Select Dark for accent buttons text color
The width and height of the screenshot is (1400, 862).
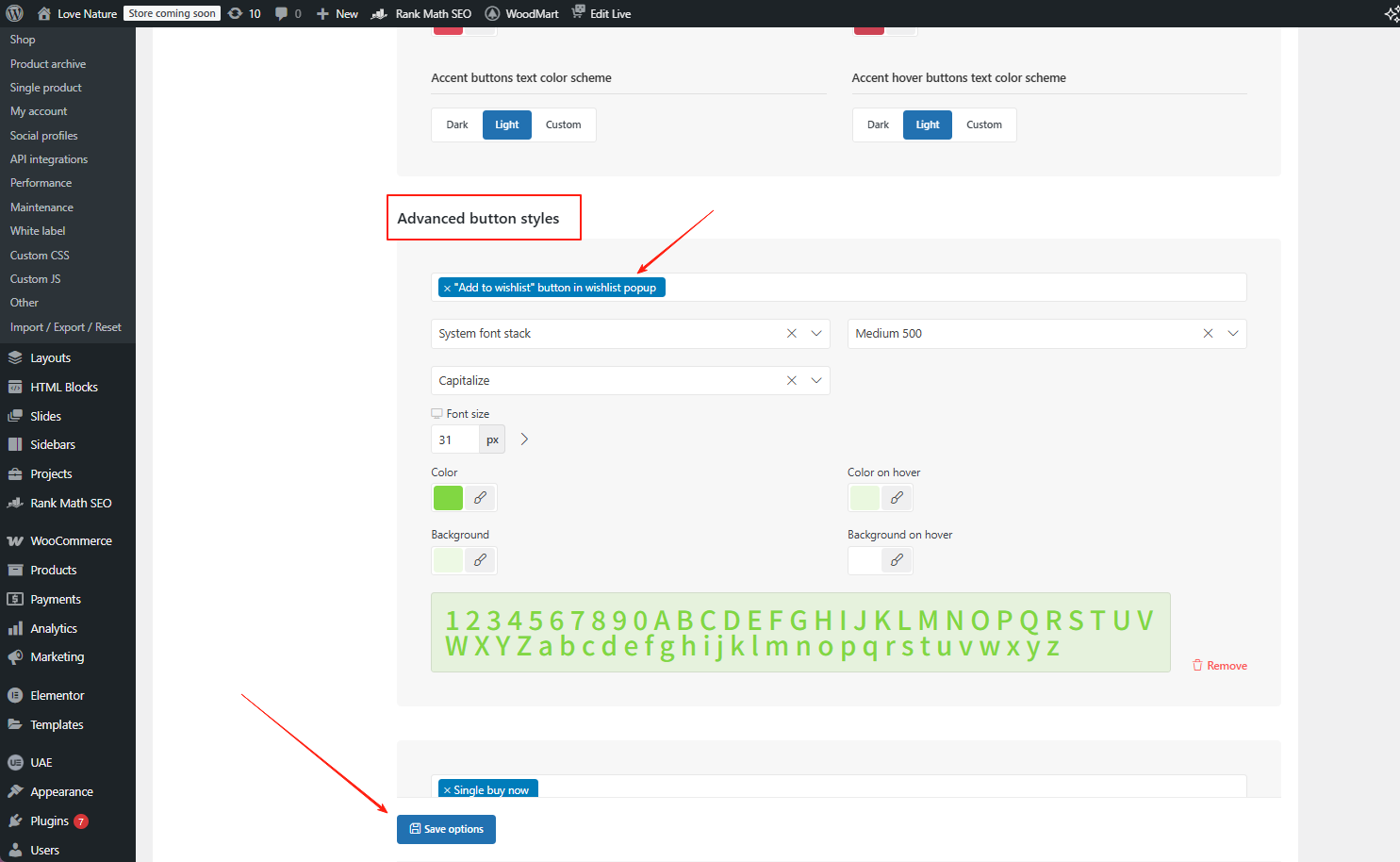tap(457, 124)
